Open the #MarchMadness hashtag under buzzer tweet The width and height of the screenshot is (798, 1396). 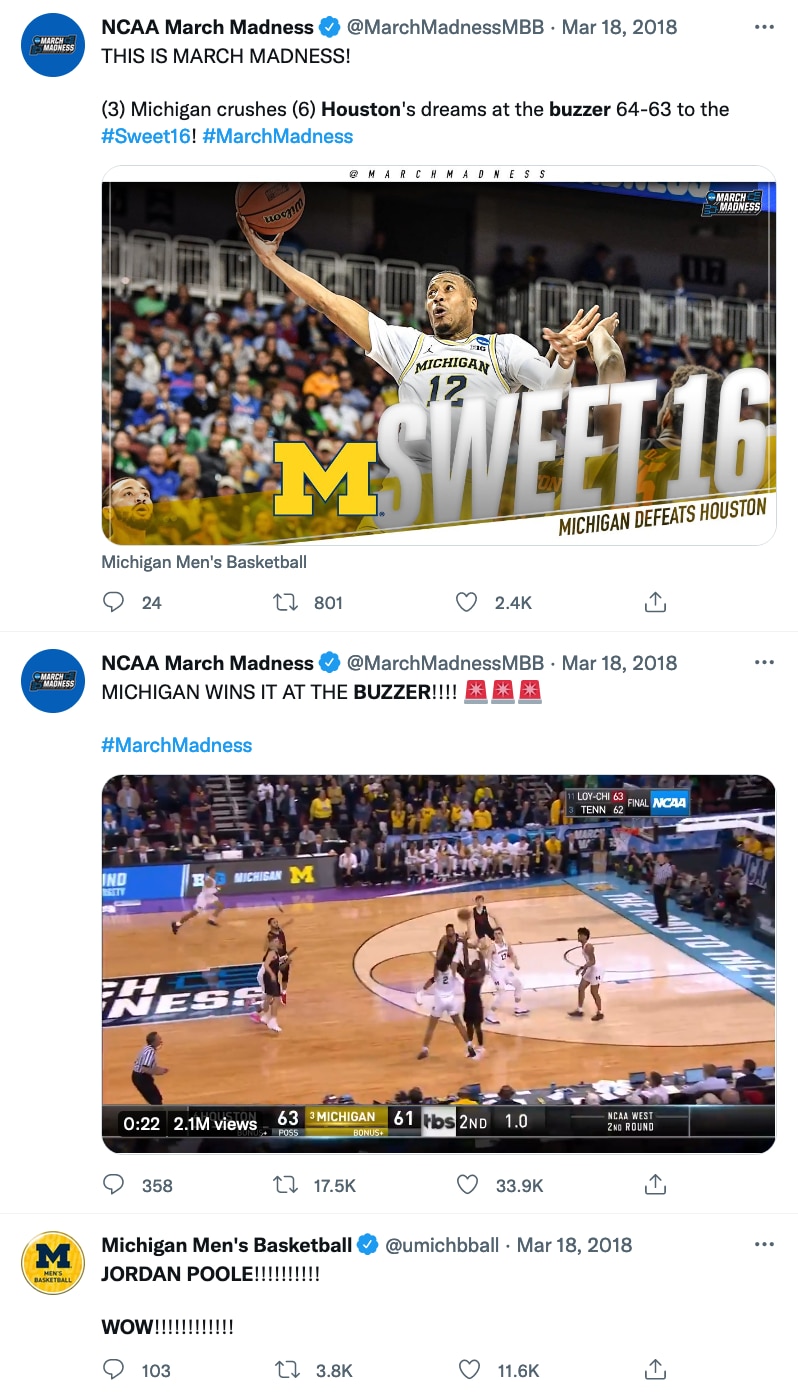pos(177,745)
